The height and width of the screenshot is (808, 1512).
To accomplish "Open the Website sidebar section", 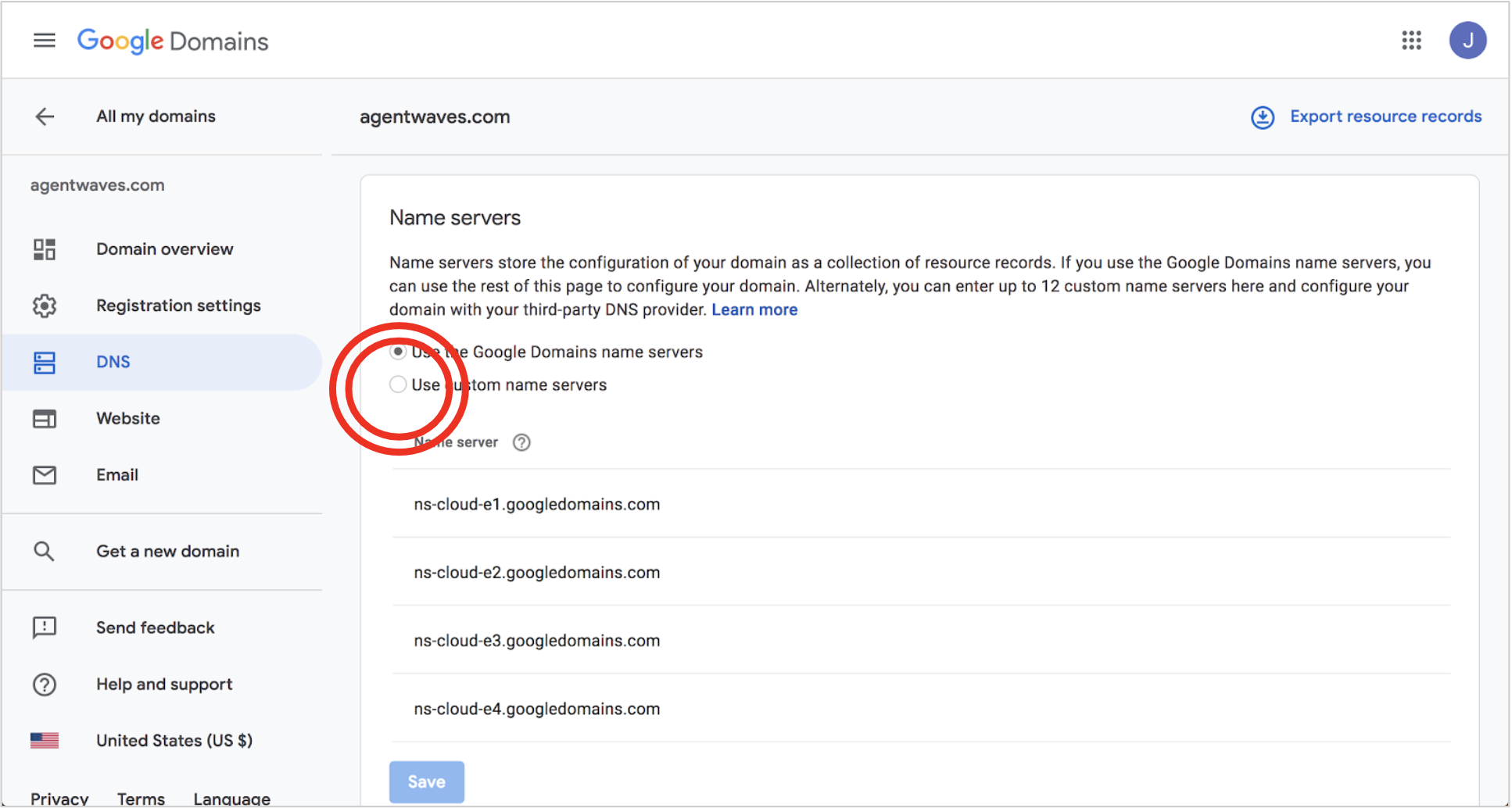I will [128, 418].
